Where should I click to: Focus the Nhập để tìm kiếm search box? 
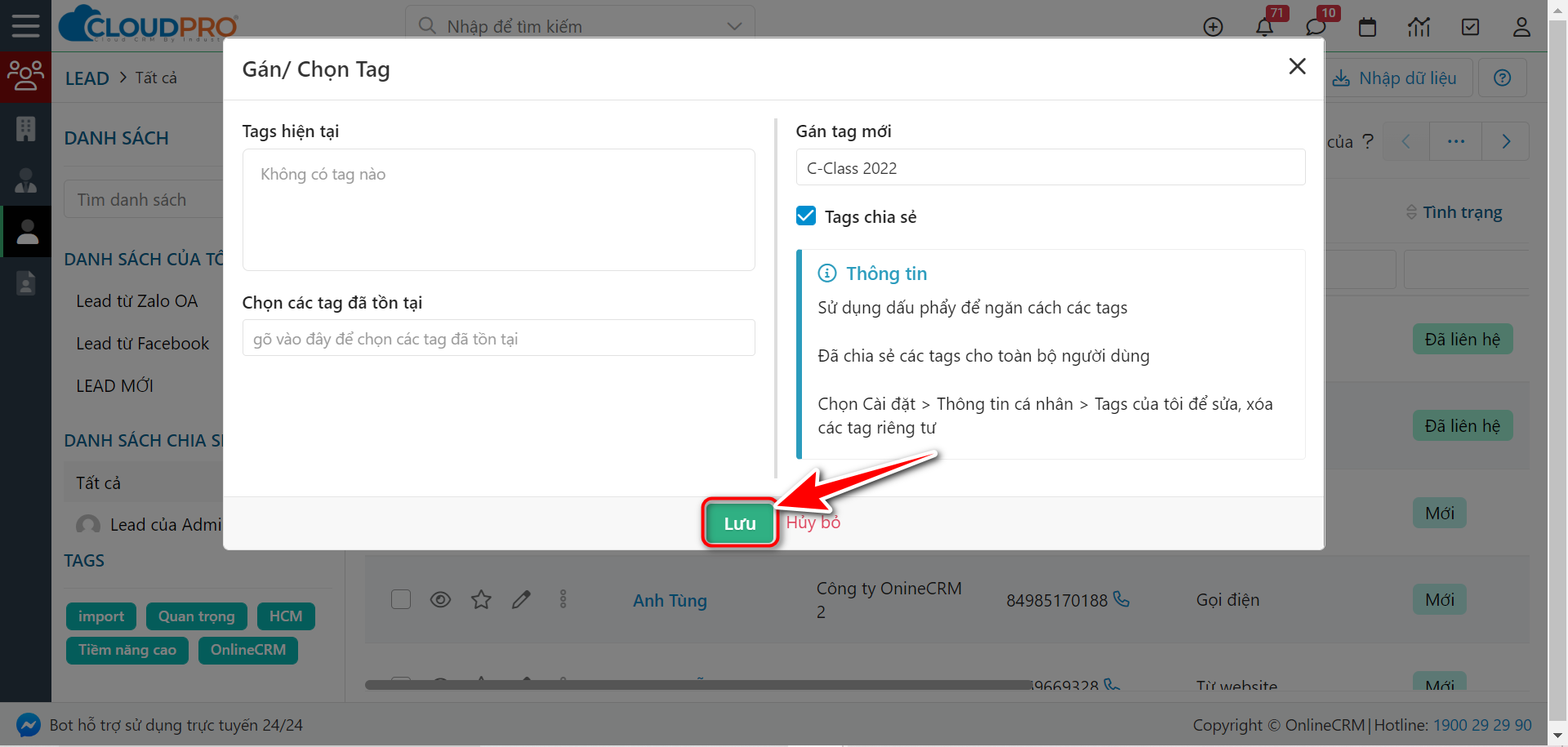tap(580, 26)
